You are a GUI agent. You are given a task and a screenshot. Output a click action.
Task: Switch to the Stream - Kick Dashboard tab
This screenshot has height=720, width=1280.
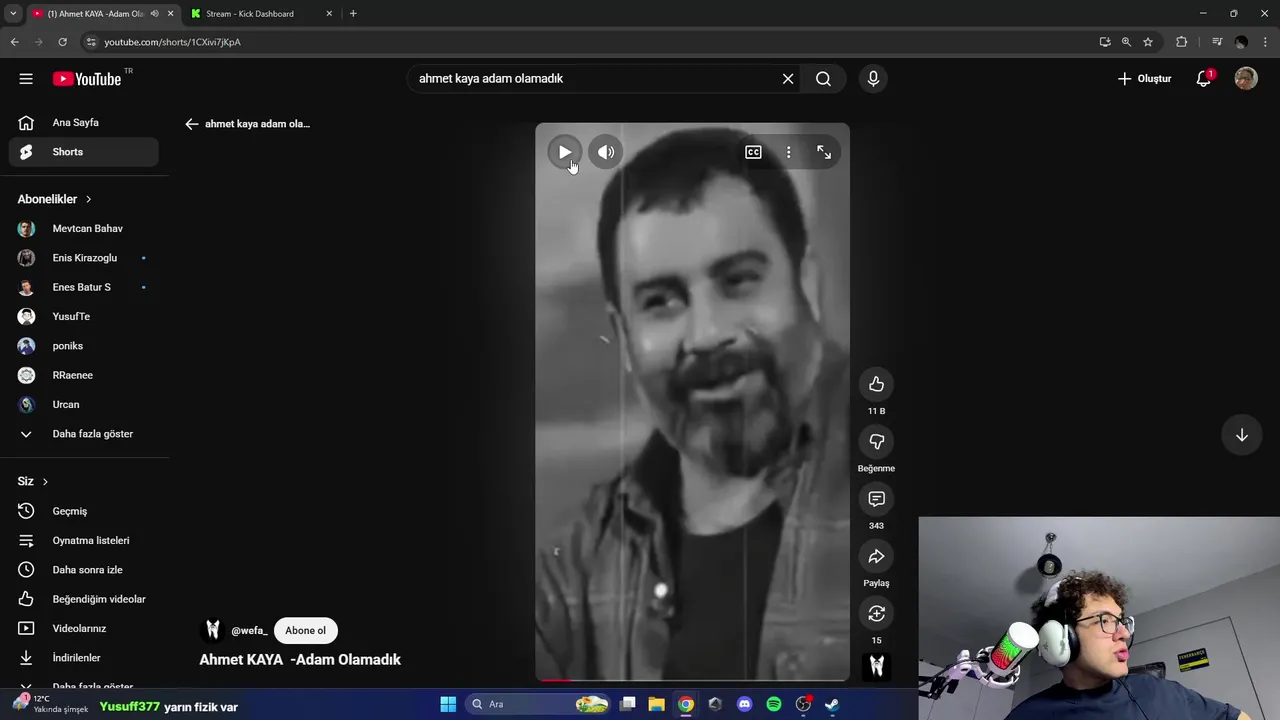pos(261,14)
